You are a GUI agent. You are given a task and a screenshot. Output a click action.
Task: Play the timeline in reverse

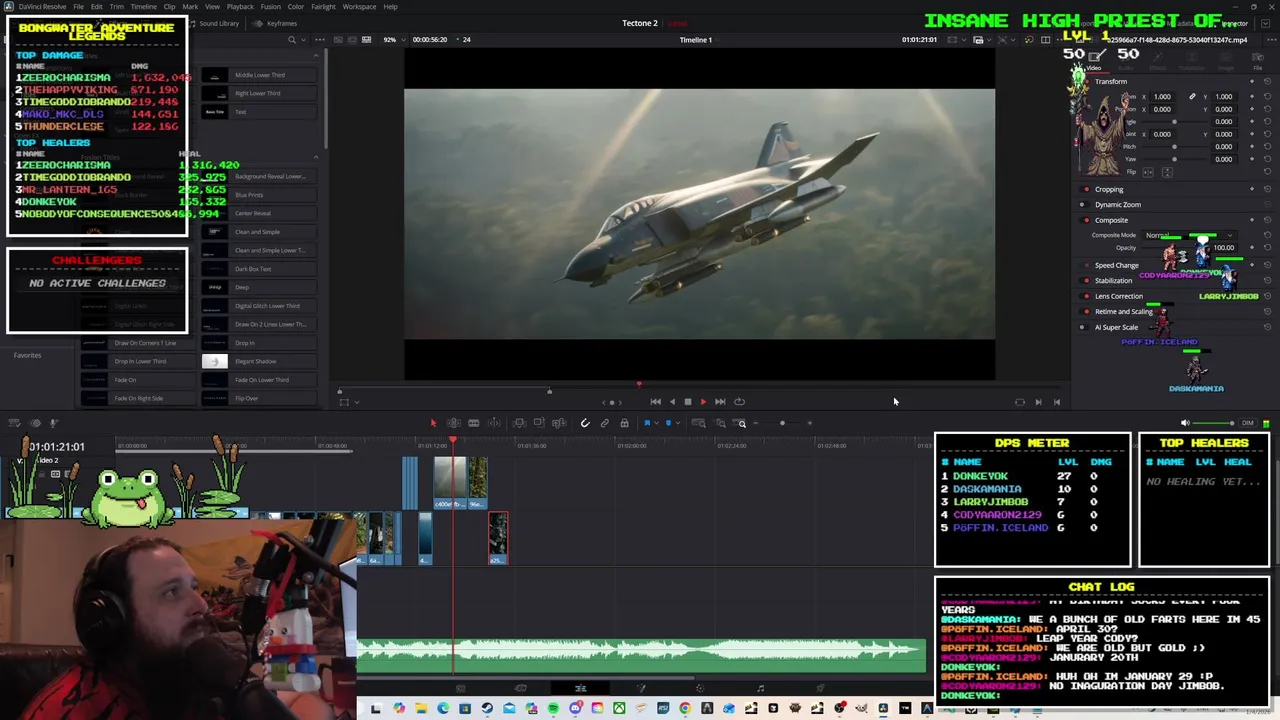pyautogui.click(x=672, y=402)
